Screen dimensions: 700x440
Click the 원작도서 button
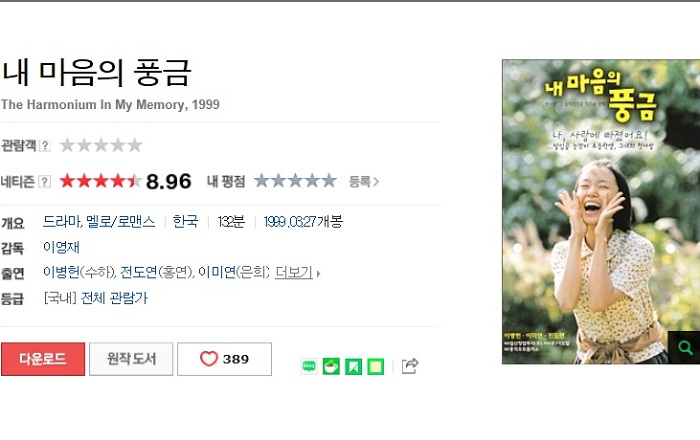coord(131,359)
